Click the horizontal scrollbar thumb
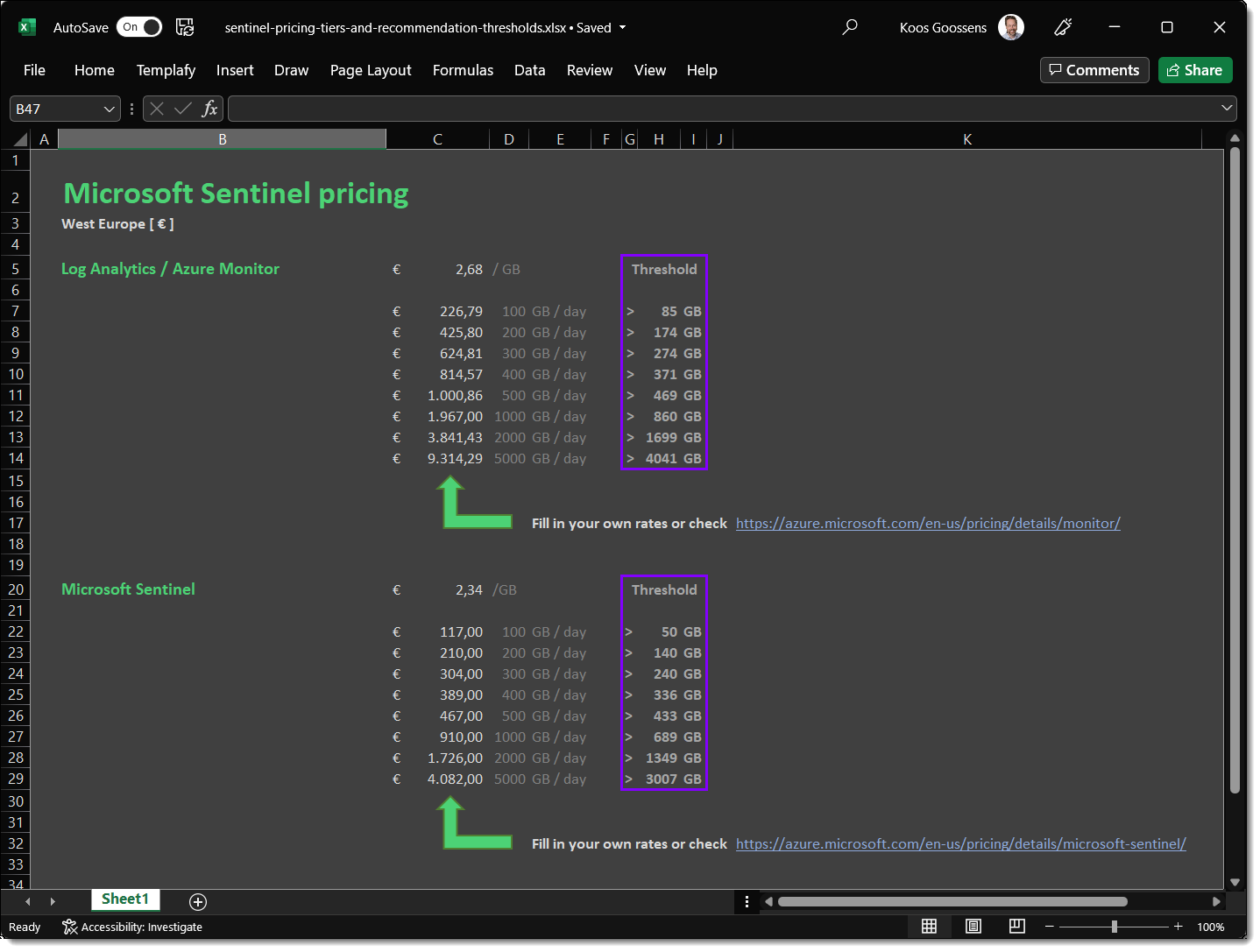Screen dimensions: 1260x952 (952, 901)
